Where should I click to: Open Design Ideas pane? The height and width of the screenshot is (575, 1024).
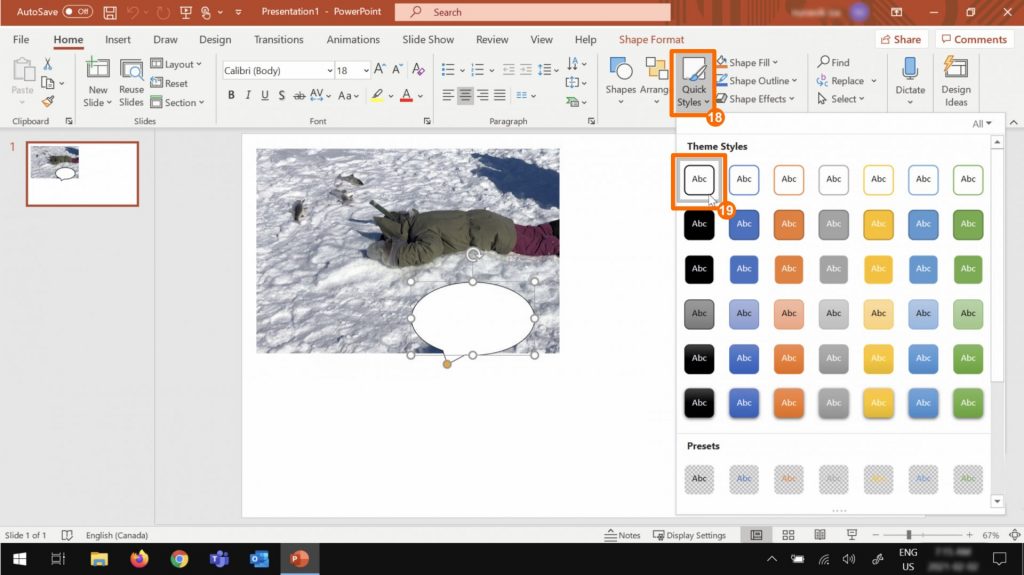(x=956, y=82)
